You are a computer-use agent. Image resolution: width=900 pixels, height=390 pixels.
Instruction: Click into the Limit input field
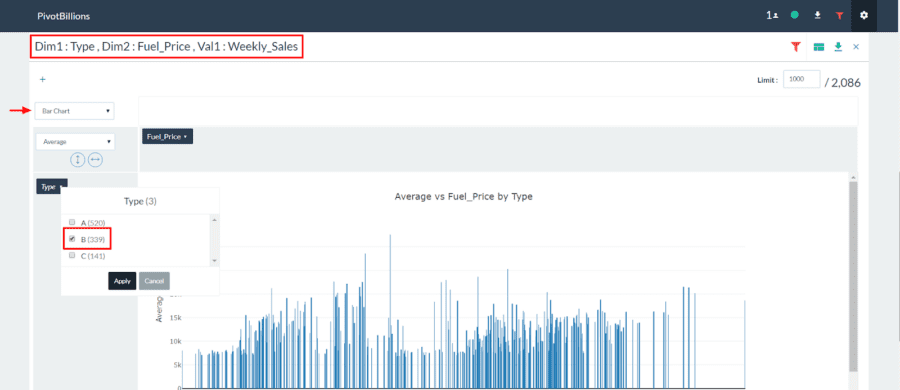click(801, 80)
